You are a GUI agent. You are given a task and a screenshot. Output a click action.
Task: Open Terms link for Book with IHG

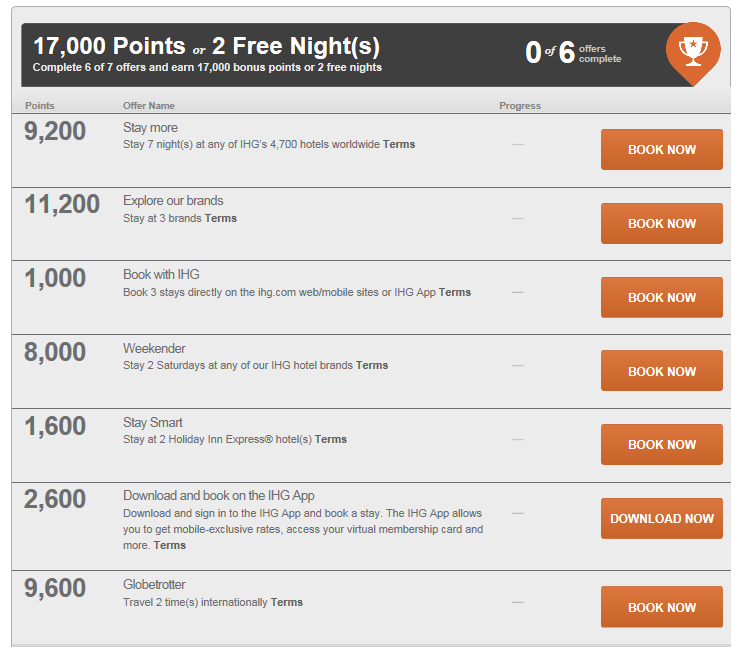coord(455,292)
